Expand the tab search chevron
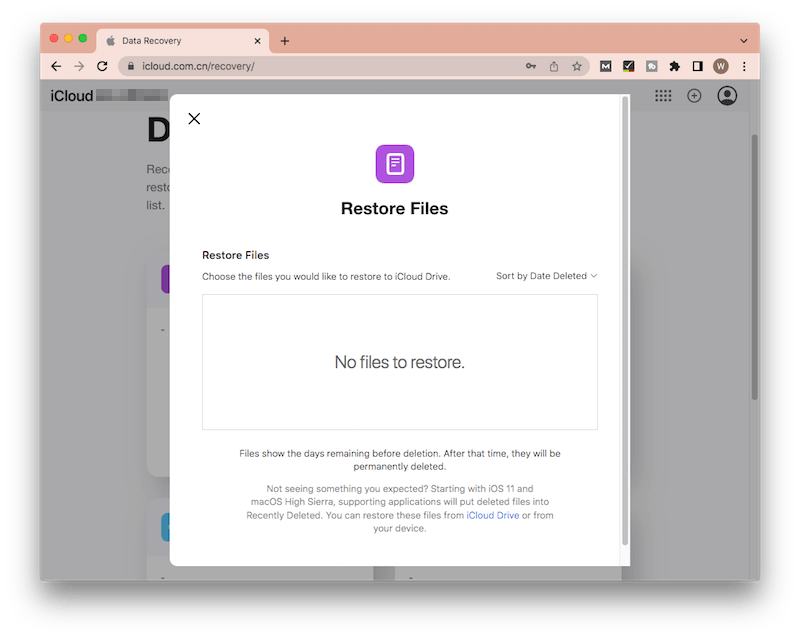The width and height of the screenshot is (800, 638). click(744, 41)
